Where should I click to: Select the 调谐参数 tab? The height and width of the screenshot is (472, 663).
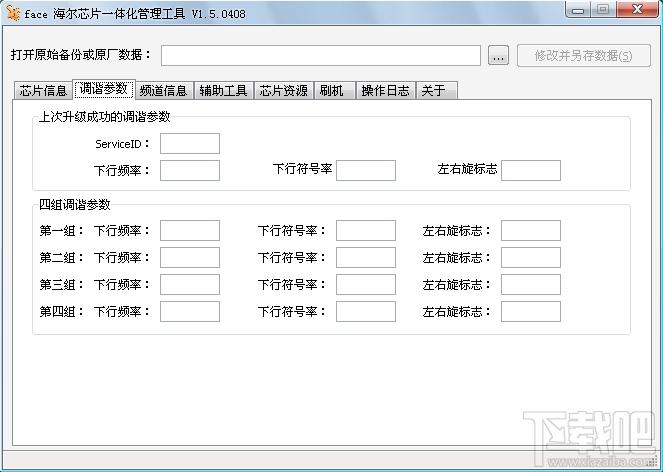click(x=104, y=89)
